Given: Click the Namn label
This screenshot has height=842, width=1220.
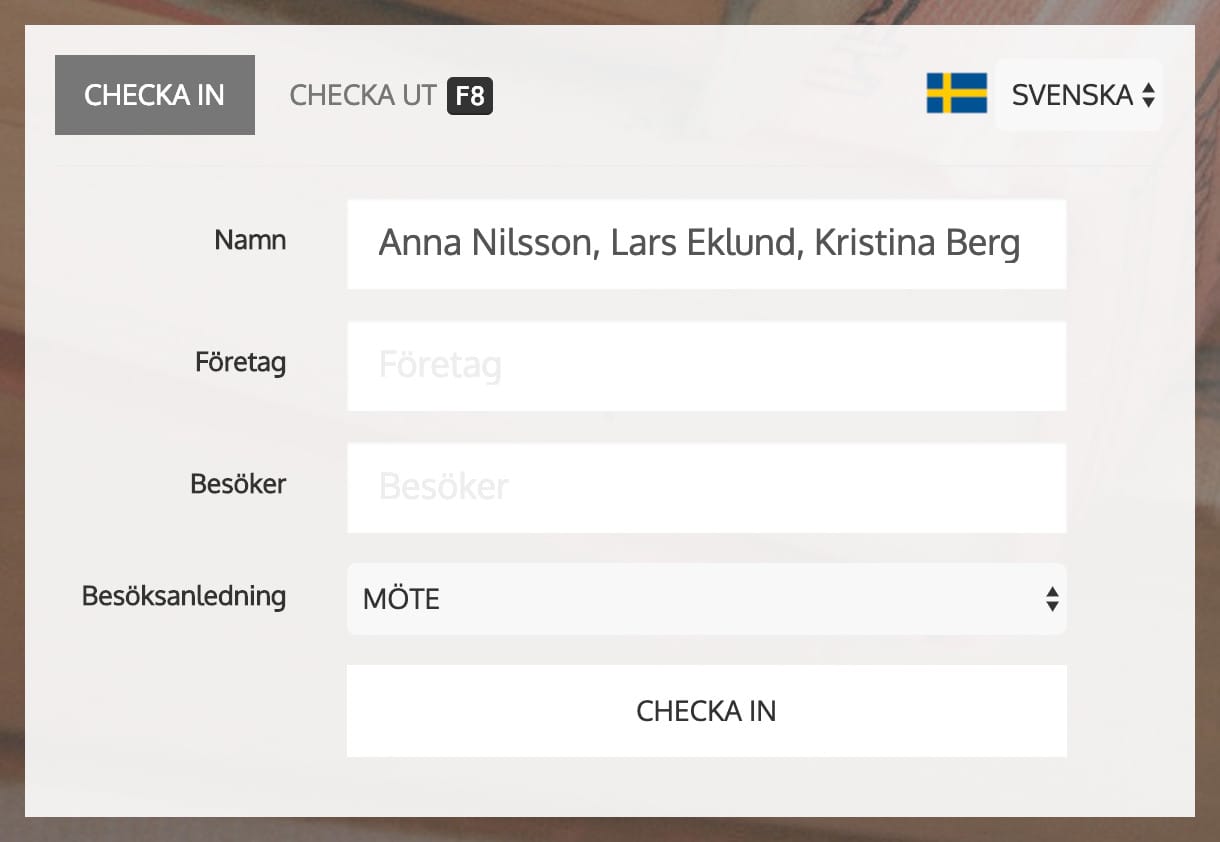Looking at the screenshot, I should tap(250, 241).
